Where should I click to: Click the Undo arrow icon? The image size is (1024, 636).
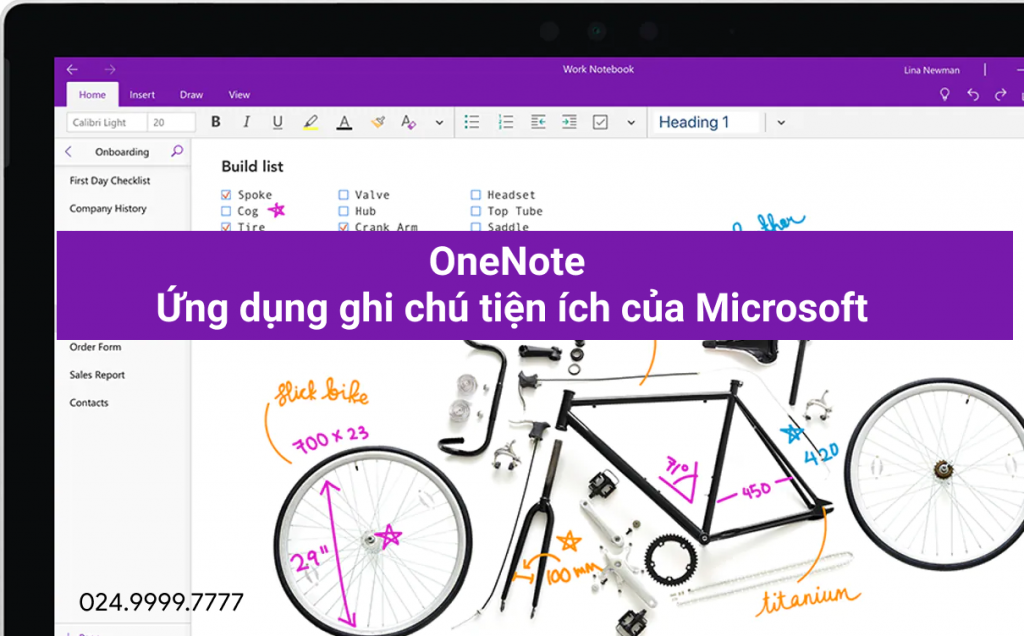[972, 93]
